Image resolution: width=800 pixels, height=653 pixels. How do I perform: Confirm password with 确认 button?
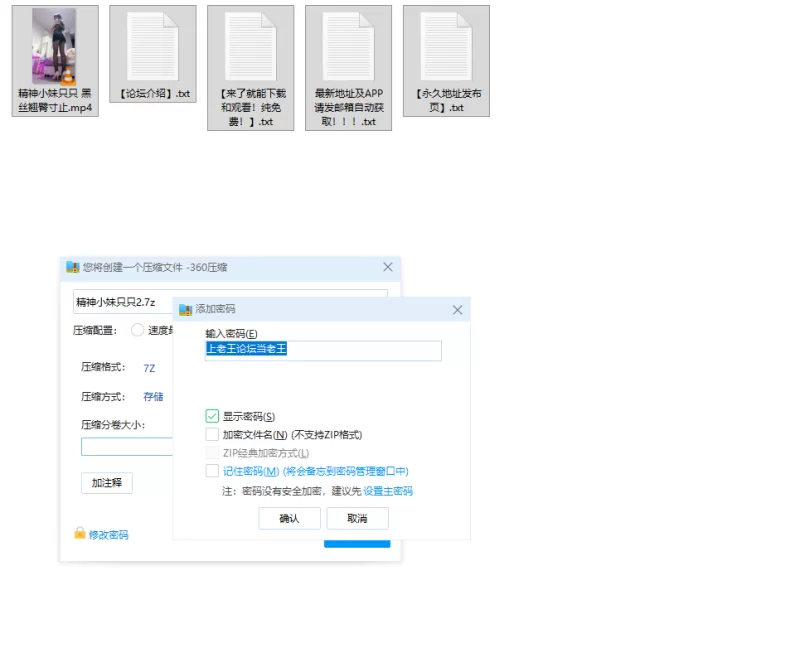(289, 518)
